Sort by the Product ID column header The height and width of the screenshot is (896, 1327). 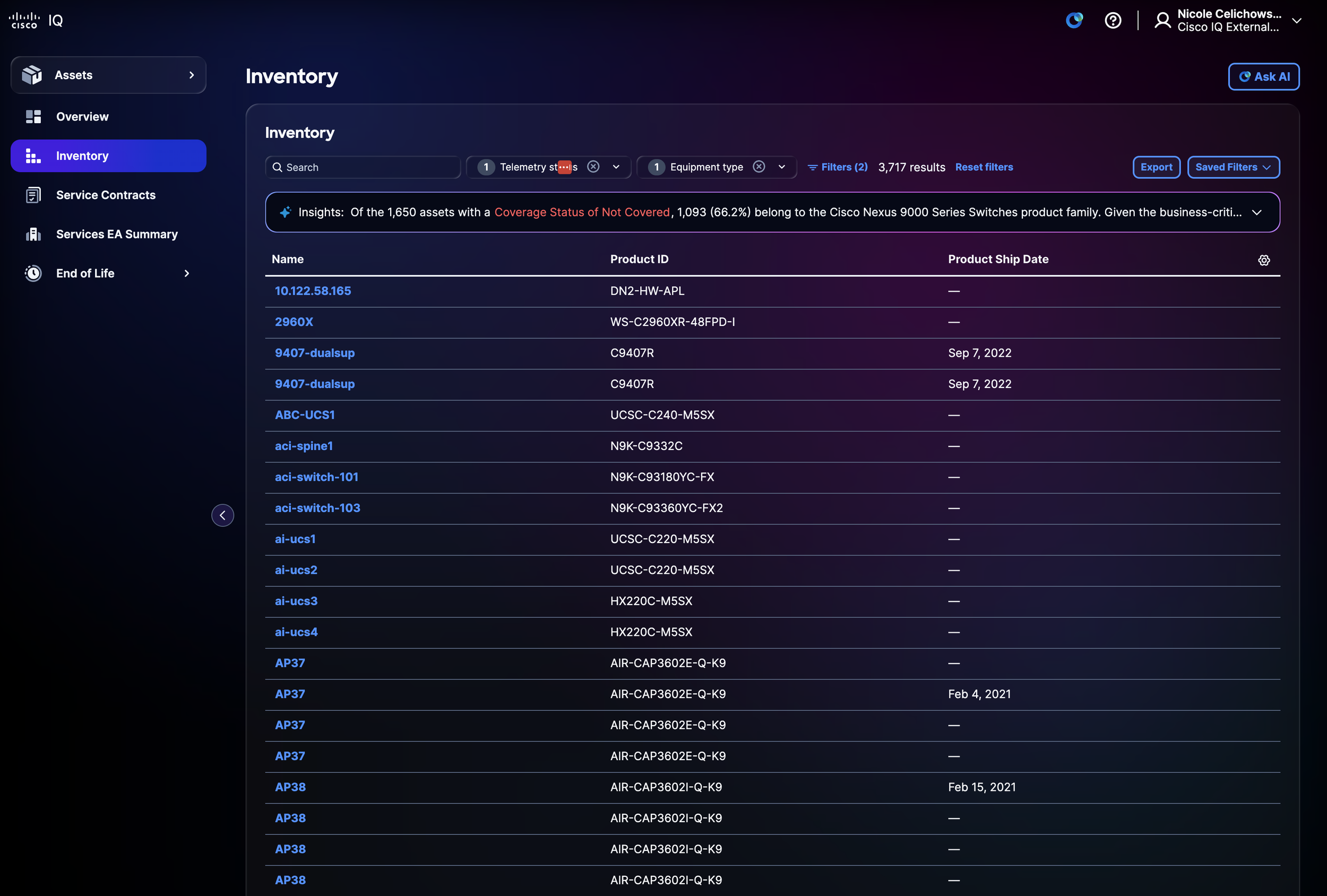[x=639, y=259]
